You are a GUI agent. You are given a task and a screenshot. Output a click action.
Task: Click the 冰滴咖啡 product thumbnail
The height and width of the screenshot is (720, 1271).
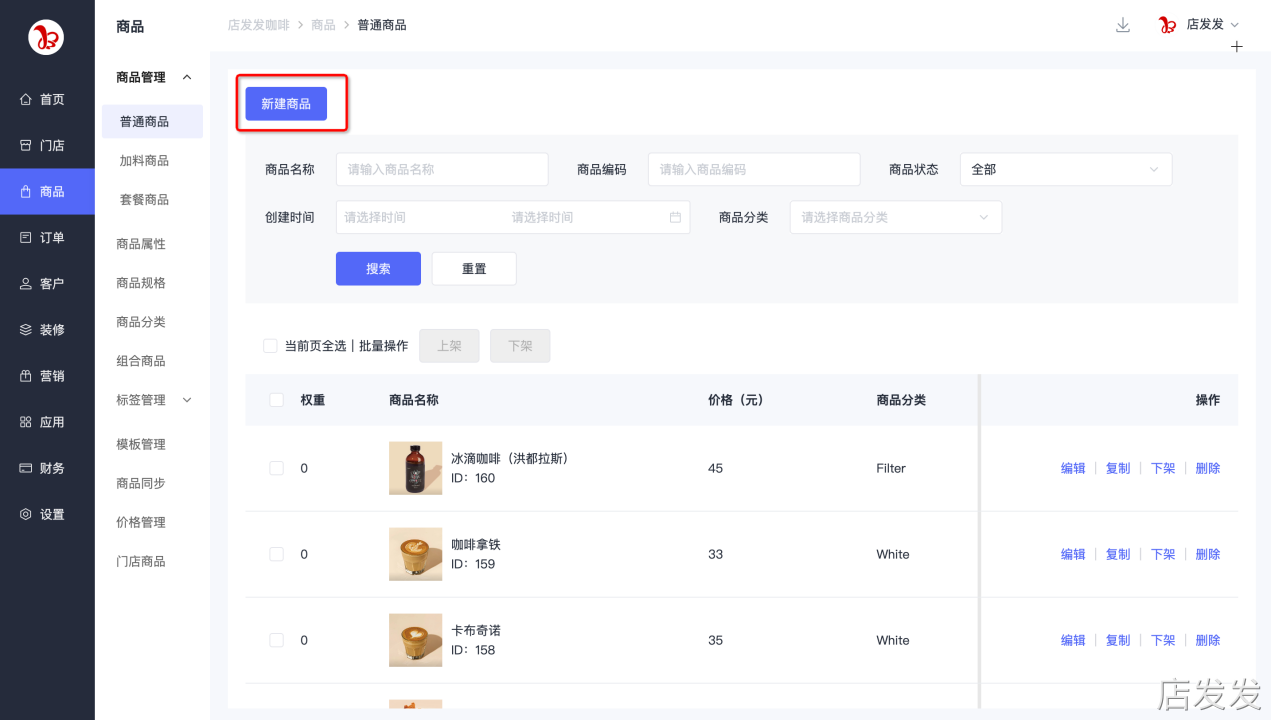415,468
